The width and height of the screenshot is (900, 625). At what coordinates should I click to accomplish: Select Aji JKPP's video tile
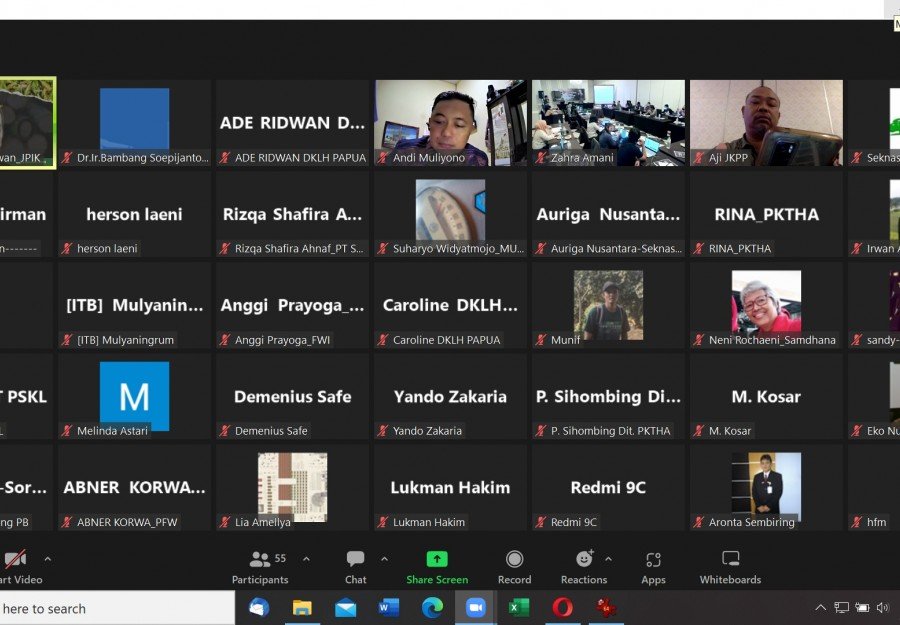tap(766, 122)
